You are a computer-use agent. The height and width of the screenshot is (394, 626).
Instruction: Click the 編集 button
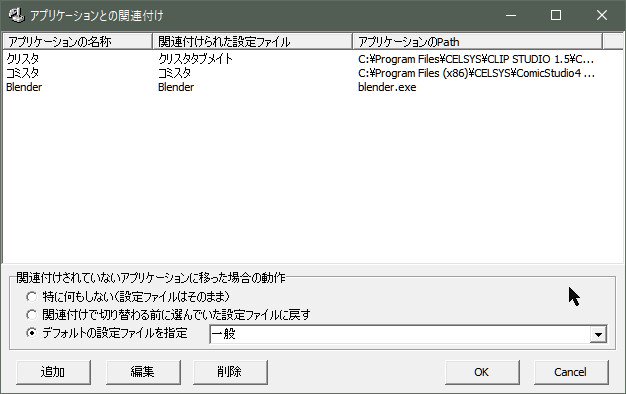(143, 372)
